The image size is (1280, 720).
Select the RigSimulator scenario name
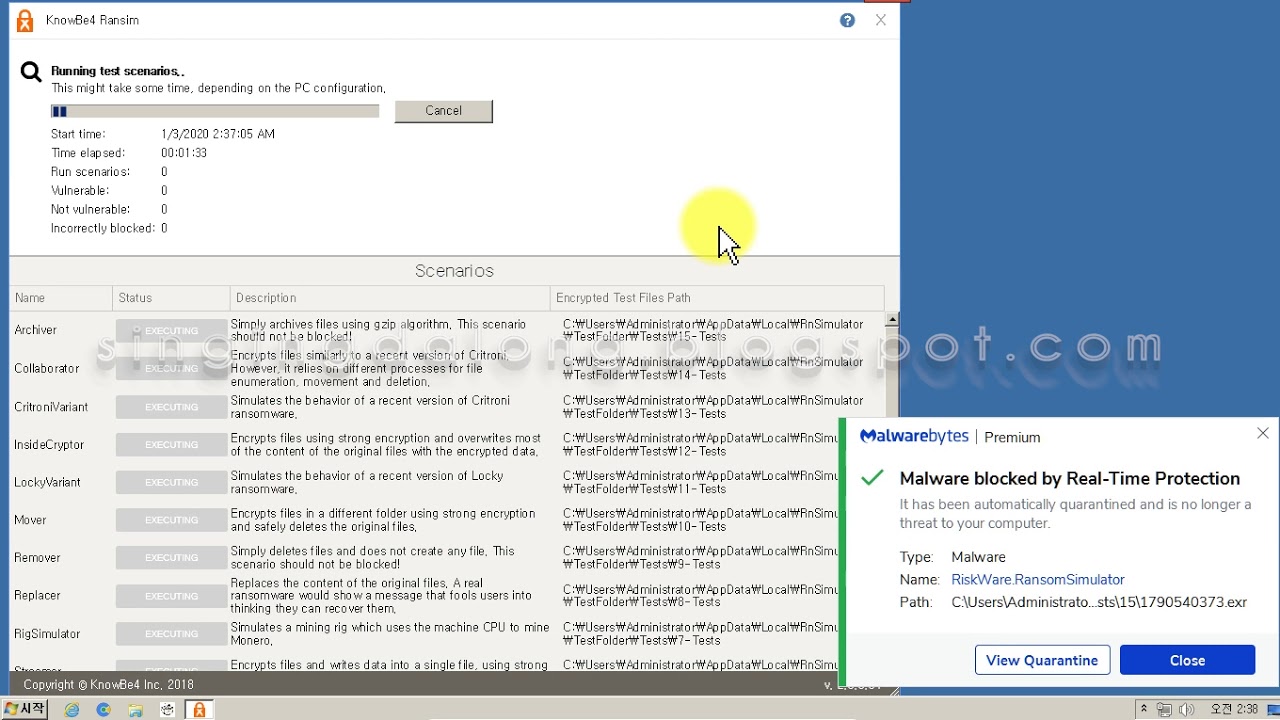pyautogui.click(x=47, y=634)
